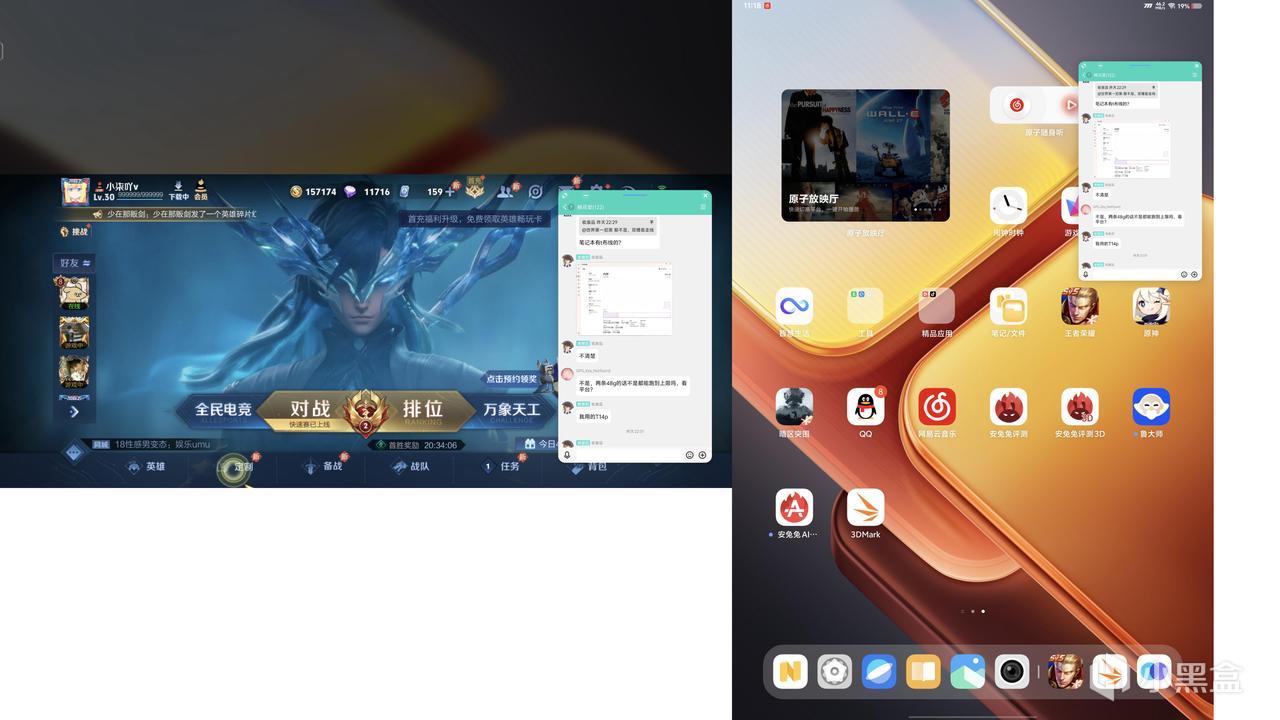Open the 工具 folder

coord(865,306)
